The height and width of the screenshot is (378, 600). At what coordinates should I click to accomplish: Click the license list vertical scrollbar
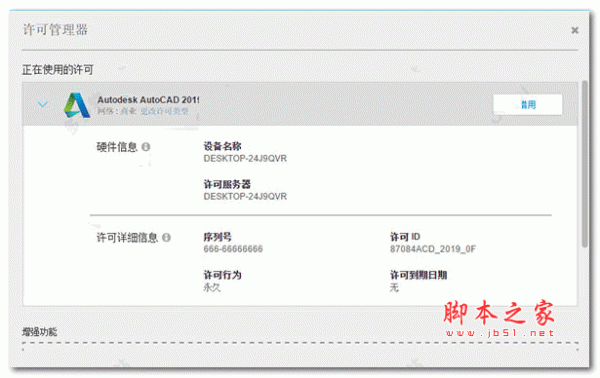pyautogui.click(x=584, y=165)
